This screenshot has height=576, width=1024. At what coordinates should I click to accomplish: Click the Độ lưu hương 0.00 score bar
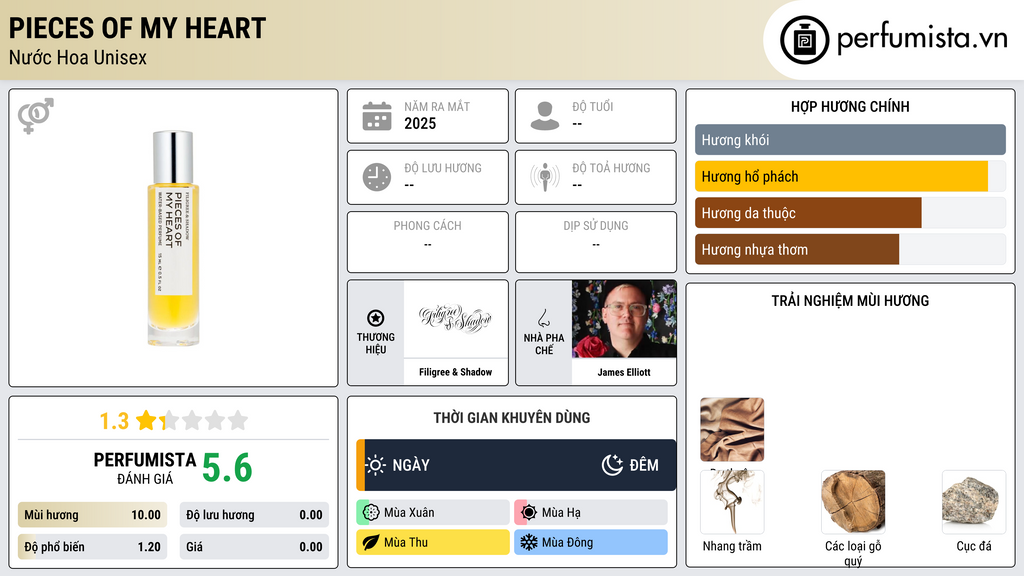[254, 515]
